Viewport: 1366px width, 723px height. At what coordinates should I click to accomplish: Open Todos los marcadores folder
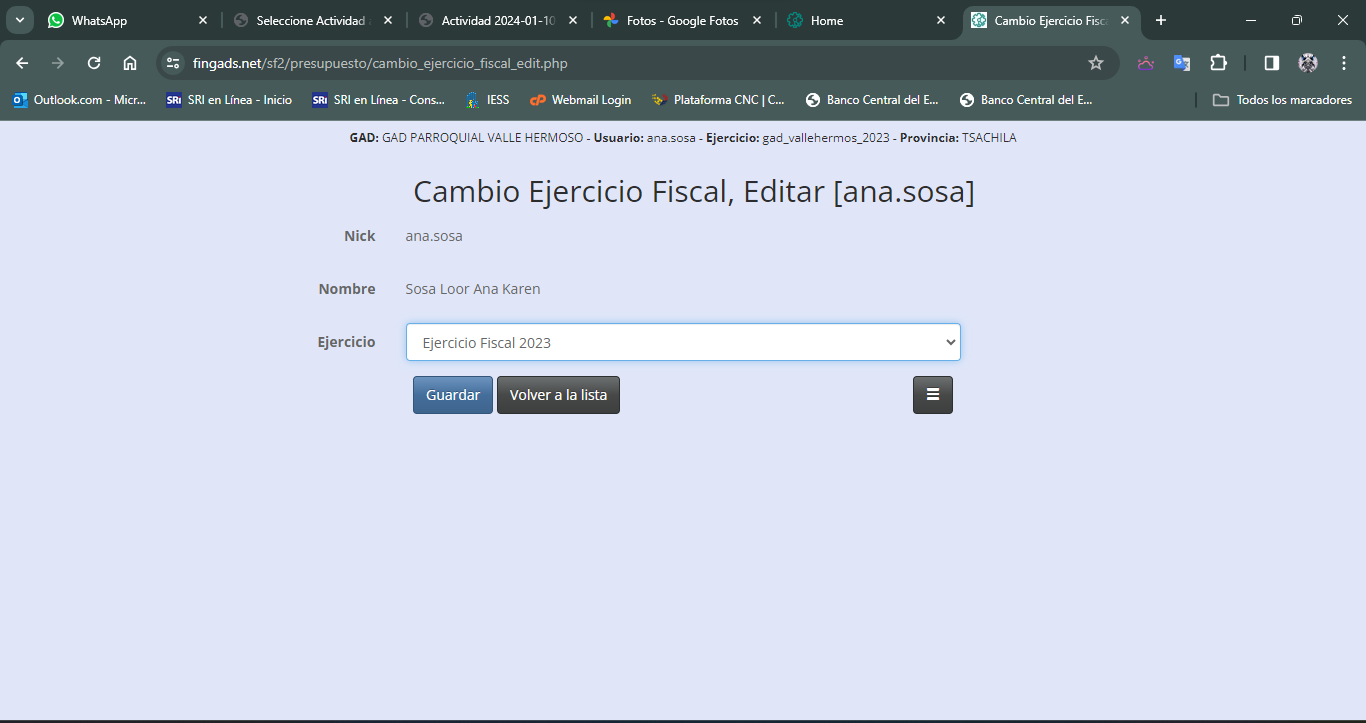[1282, 100]
